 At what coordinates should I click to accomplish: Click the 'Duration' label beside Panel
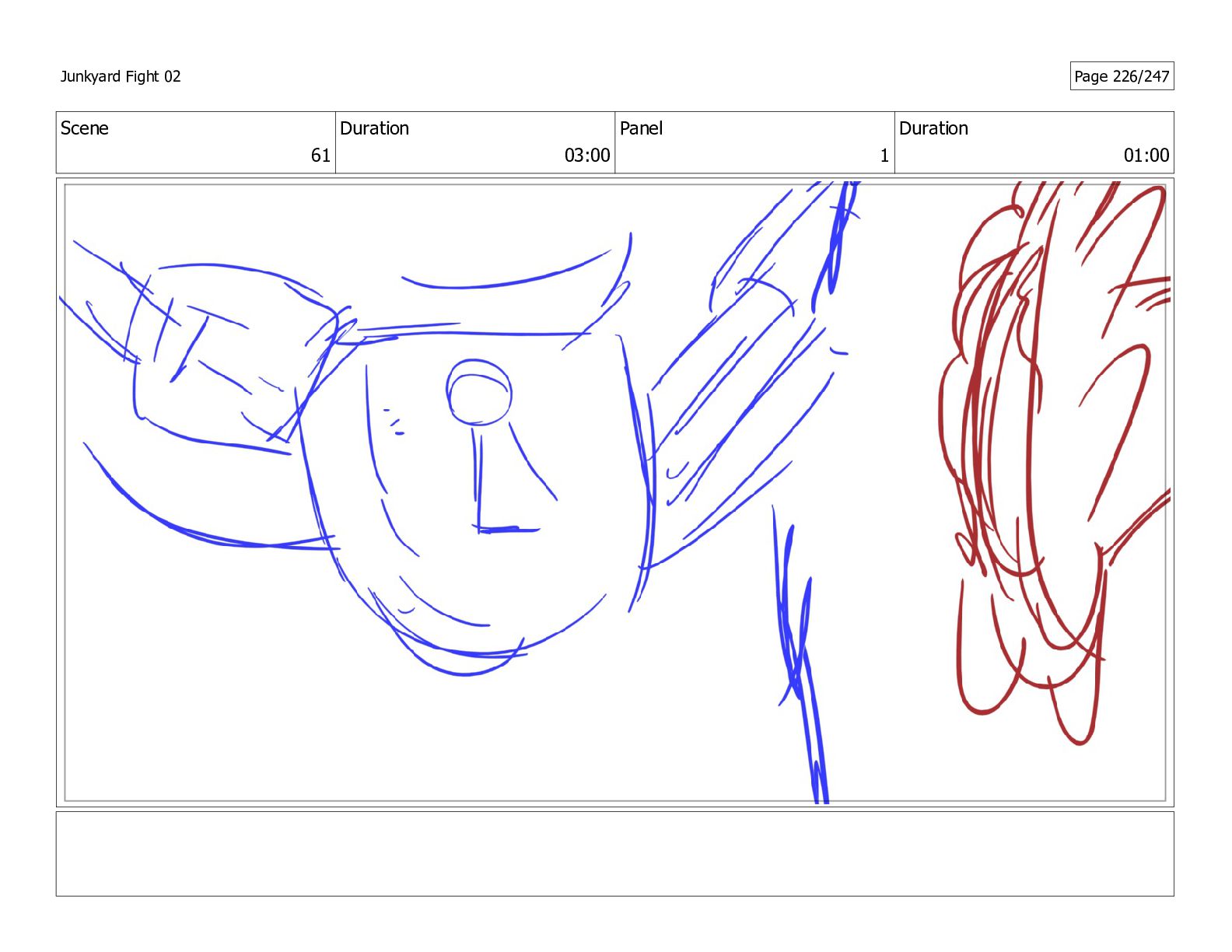pos(933,128)
